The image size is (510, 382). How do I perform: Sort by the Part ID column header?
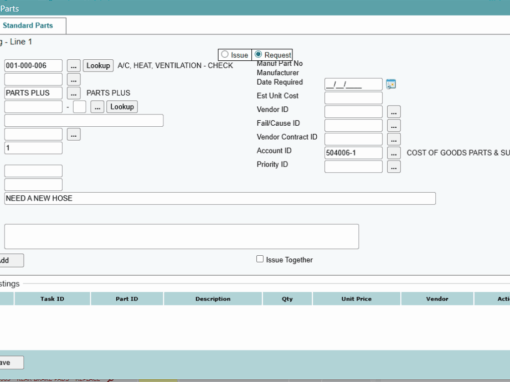[127, 299]
